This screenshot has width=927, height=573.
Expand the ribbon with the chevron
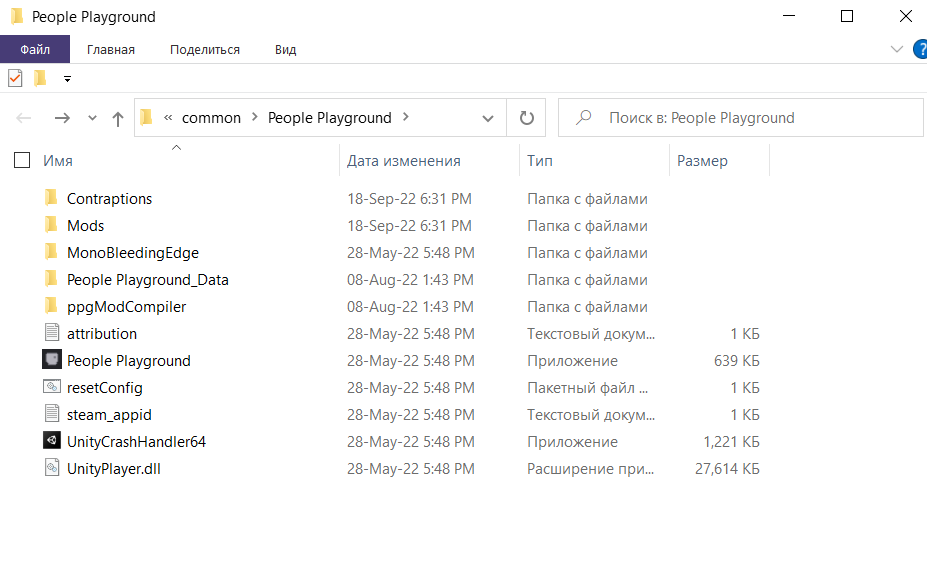(897, 49)
